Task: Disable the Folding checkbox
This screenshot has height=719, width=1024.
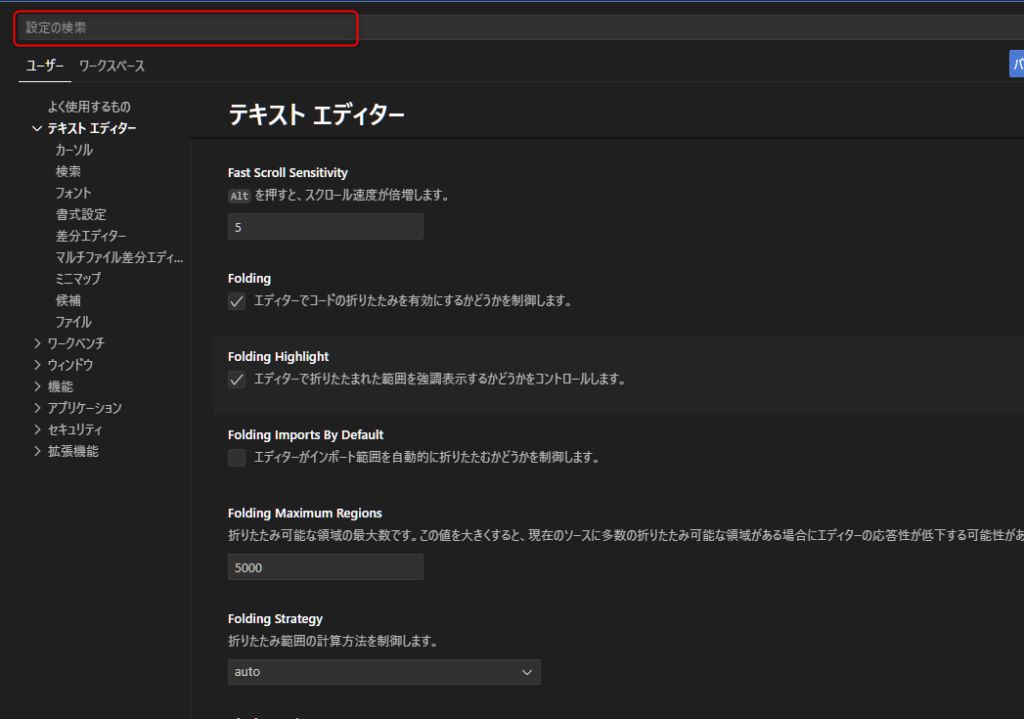Action: (236, 301)
